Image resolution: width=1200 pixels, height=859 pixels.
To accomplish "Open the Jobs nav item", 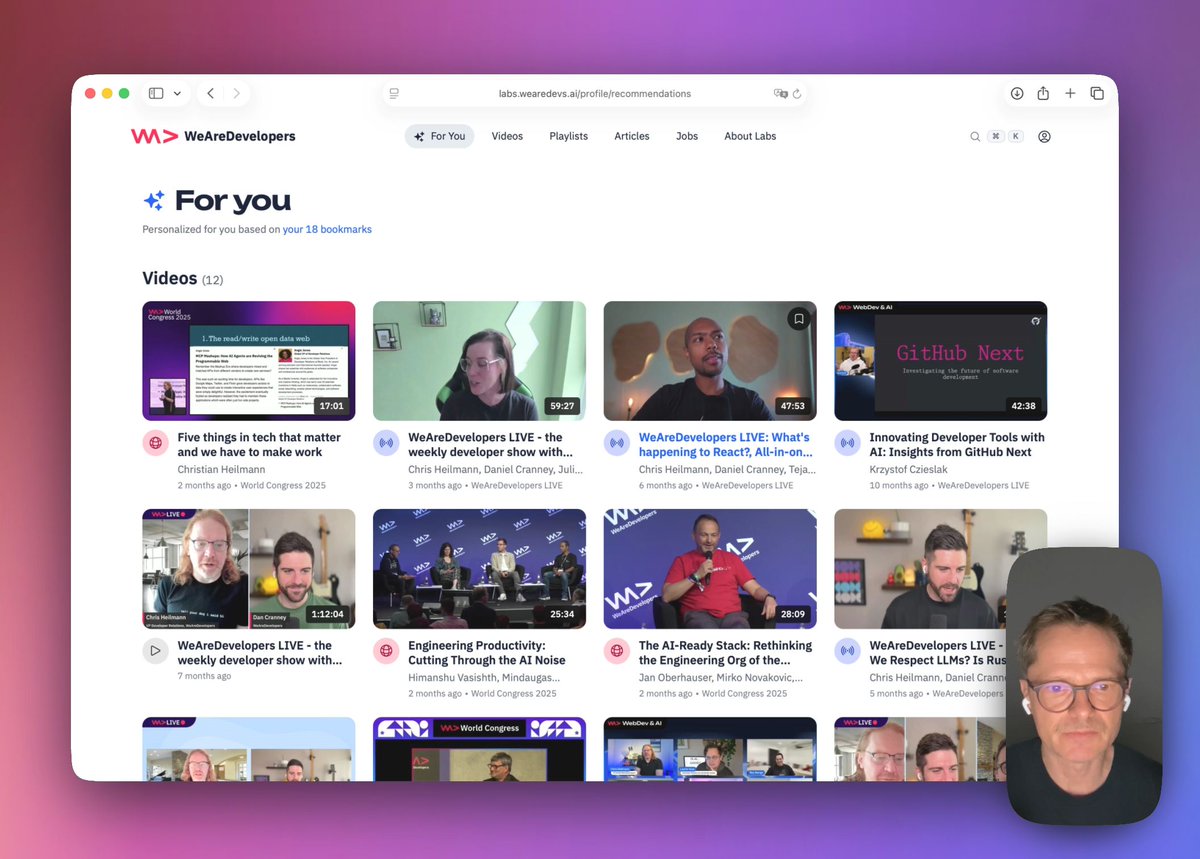I will coord(687,136).
